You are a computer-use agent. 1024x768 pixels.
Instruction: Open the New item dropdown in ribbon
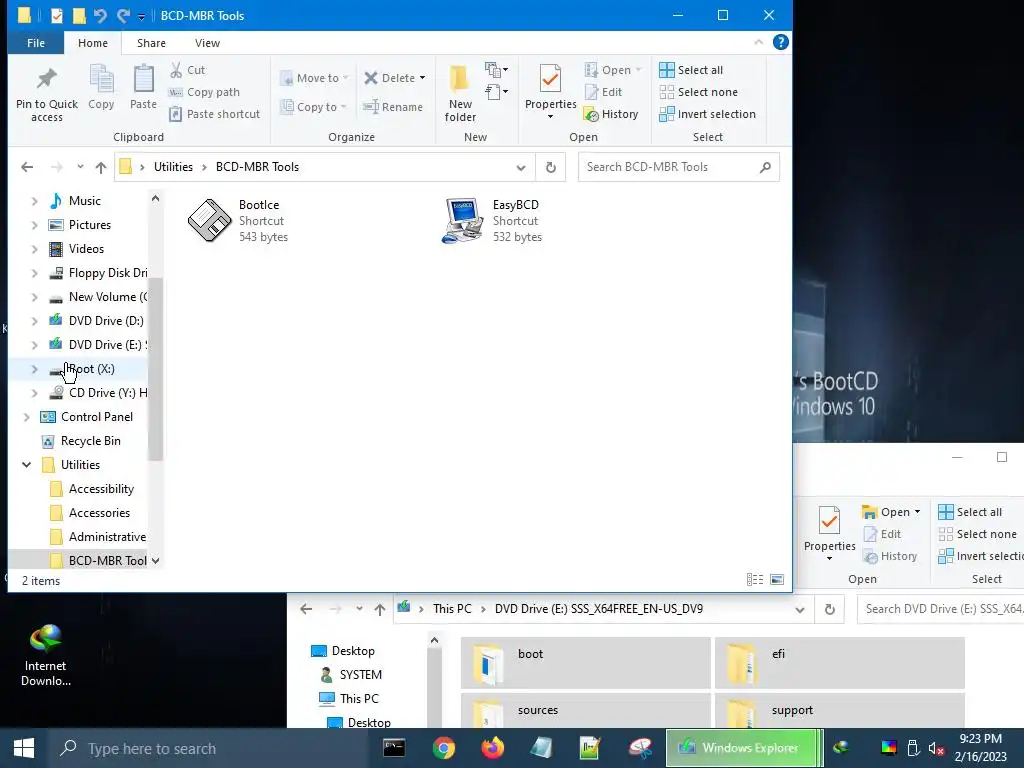coord(496,69)
